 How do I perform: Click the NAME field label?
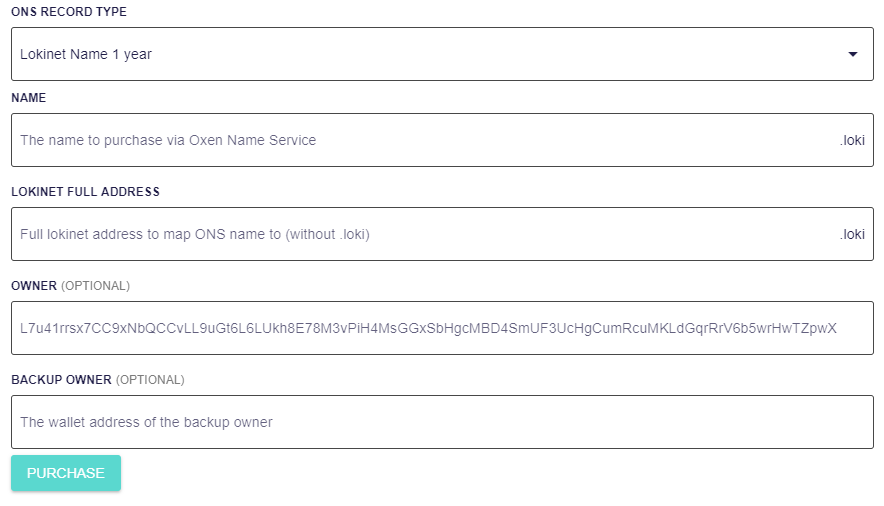pos(28,98)
